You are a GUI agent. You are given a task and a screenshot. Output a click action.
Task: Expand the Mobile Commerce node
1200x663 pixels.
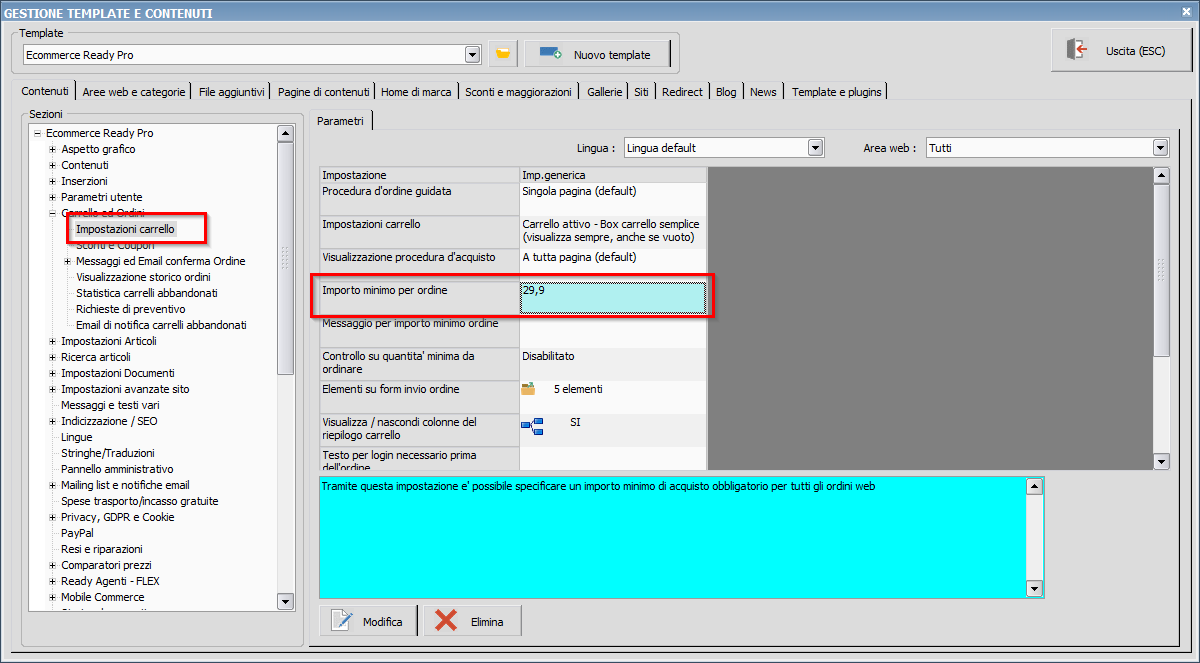[x=52, y=597]
